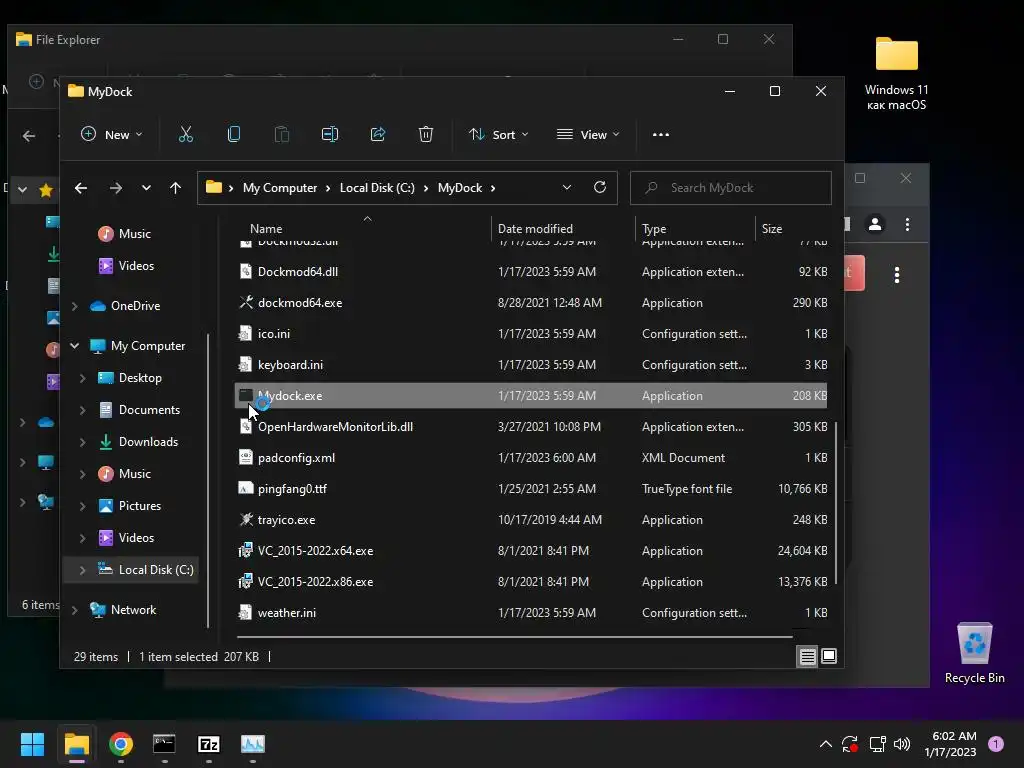
Task: Click the Paste icon in toolbar
Action: 281,135
